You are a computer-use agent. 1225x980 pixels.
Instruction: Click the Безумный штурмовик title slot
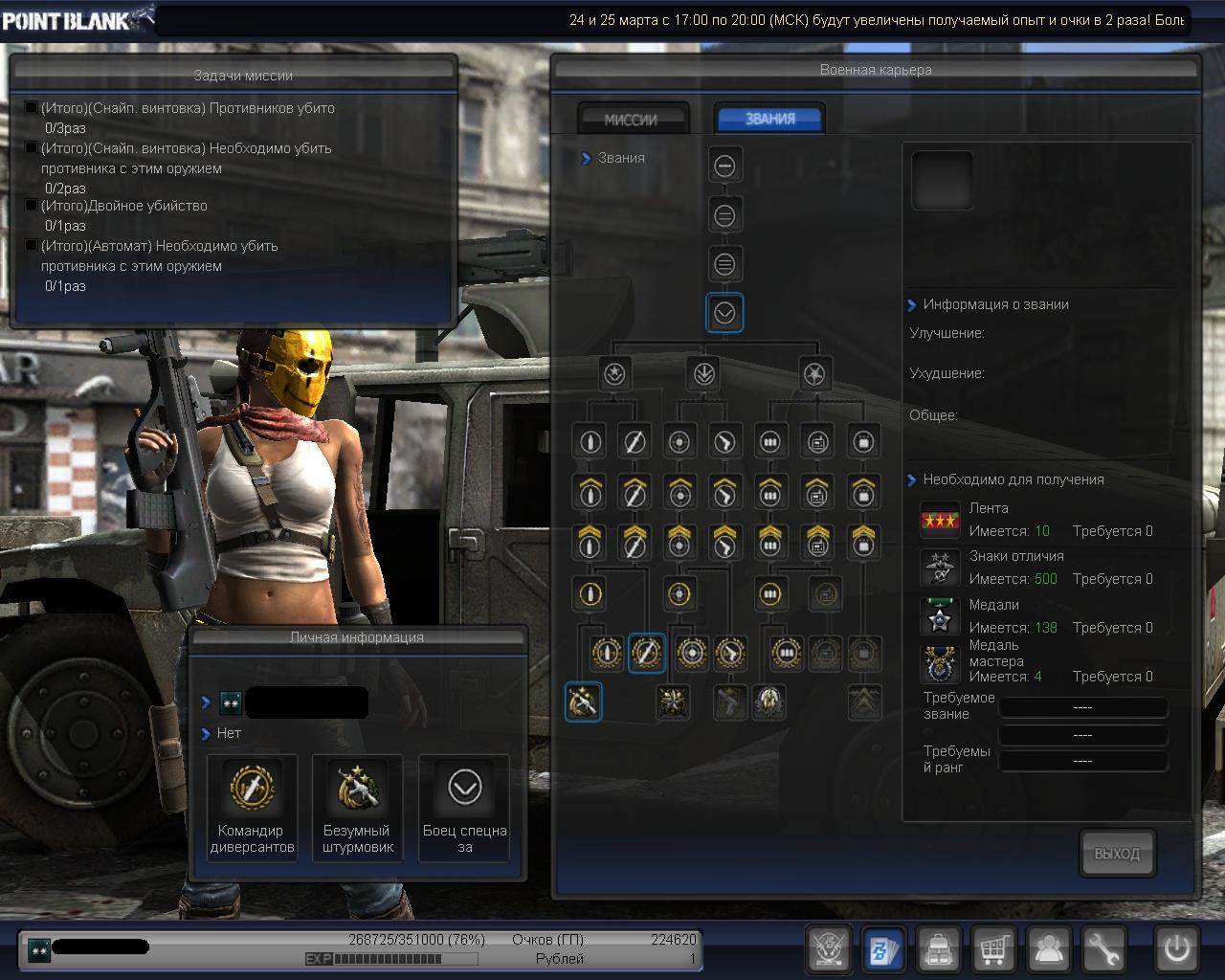tap(357, 808)
